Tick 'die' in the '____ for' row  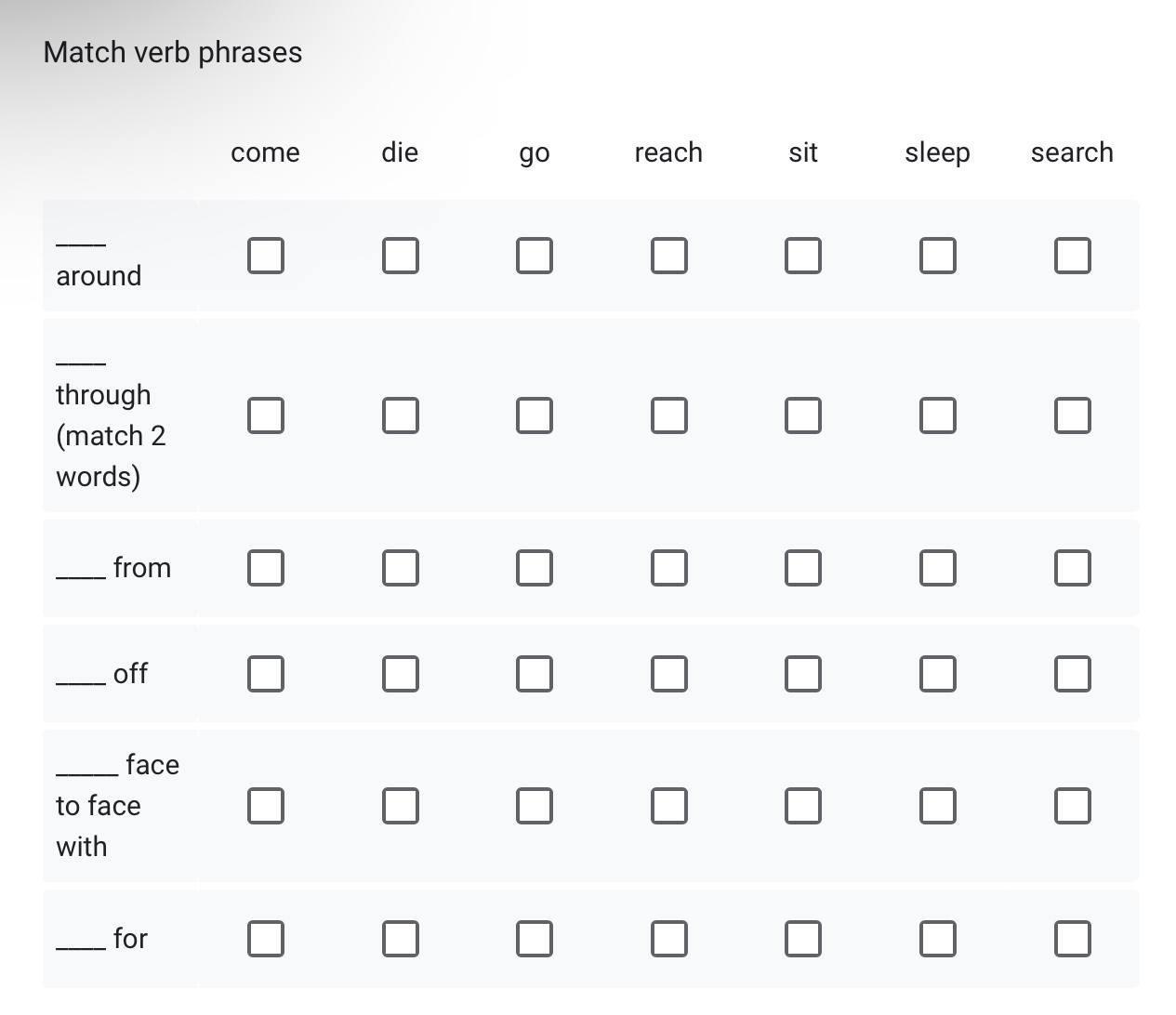400,939
